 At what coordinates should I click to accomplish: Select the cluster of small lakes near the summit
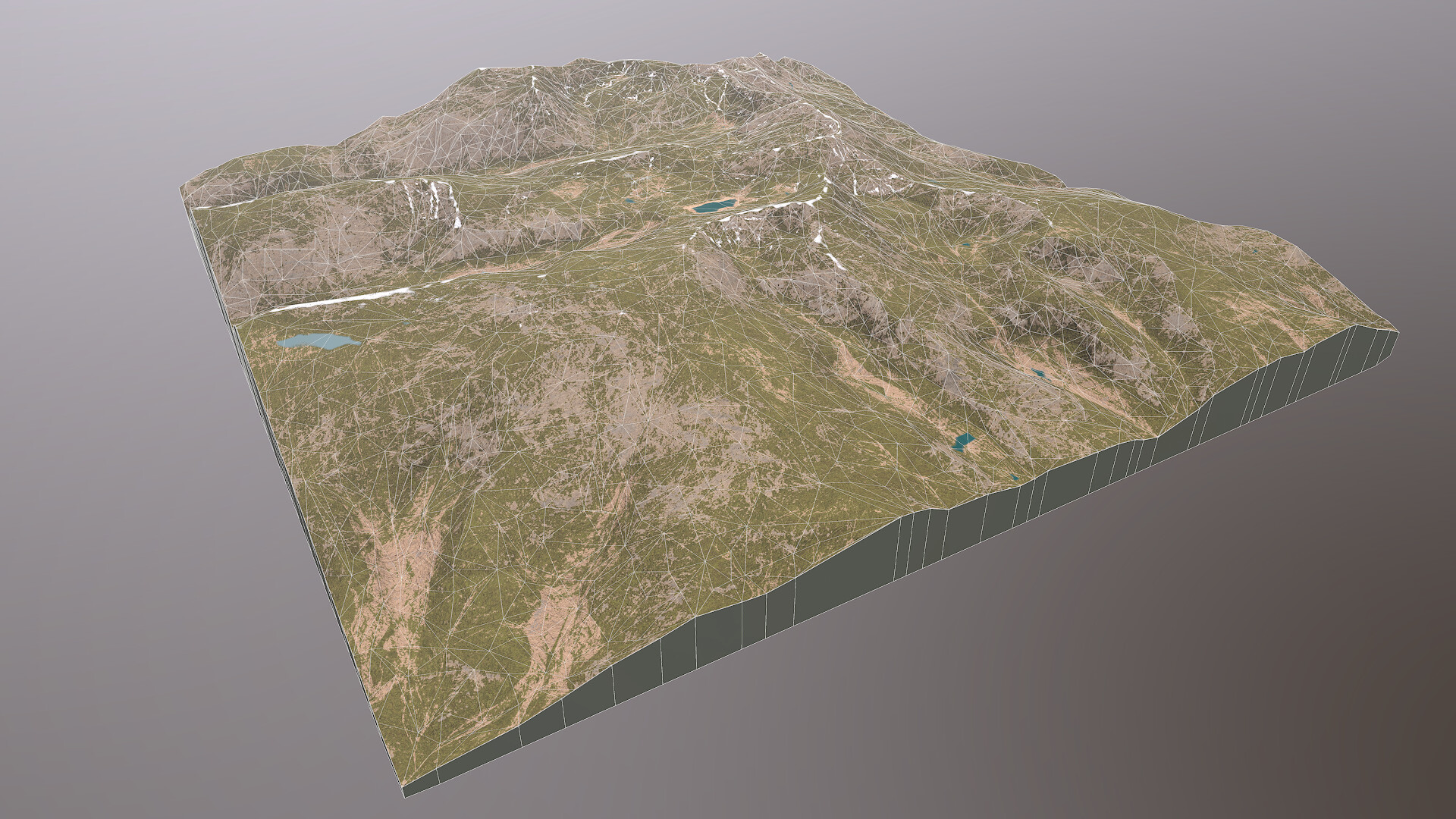[x=713, y=205]
